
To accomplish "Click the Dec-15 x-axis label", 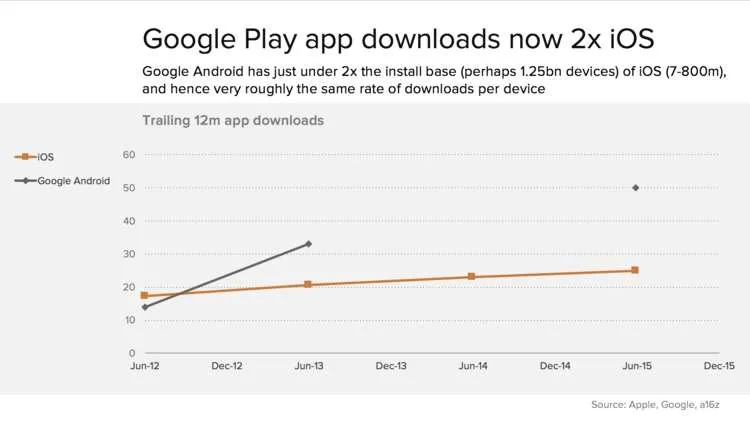I will coord(719,366).
